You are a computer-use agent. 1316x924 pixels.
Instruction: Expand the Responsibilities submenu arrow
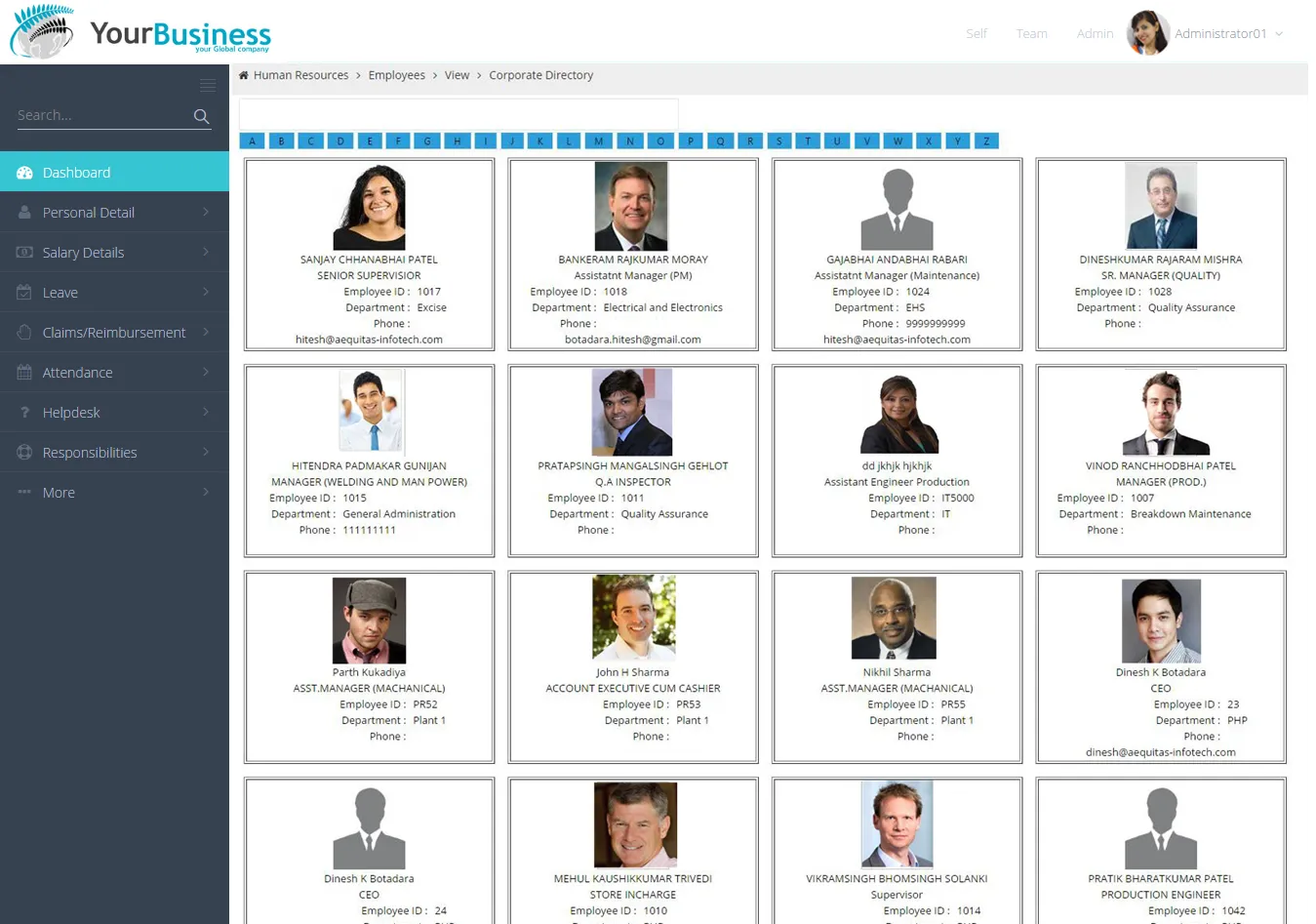point(206,452)
